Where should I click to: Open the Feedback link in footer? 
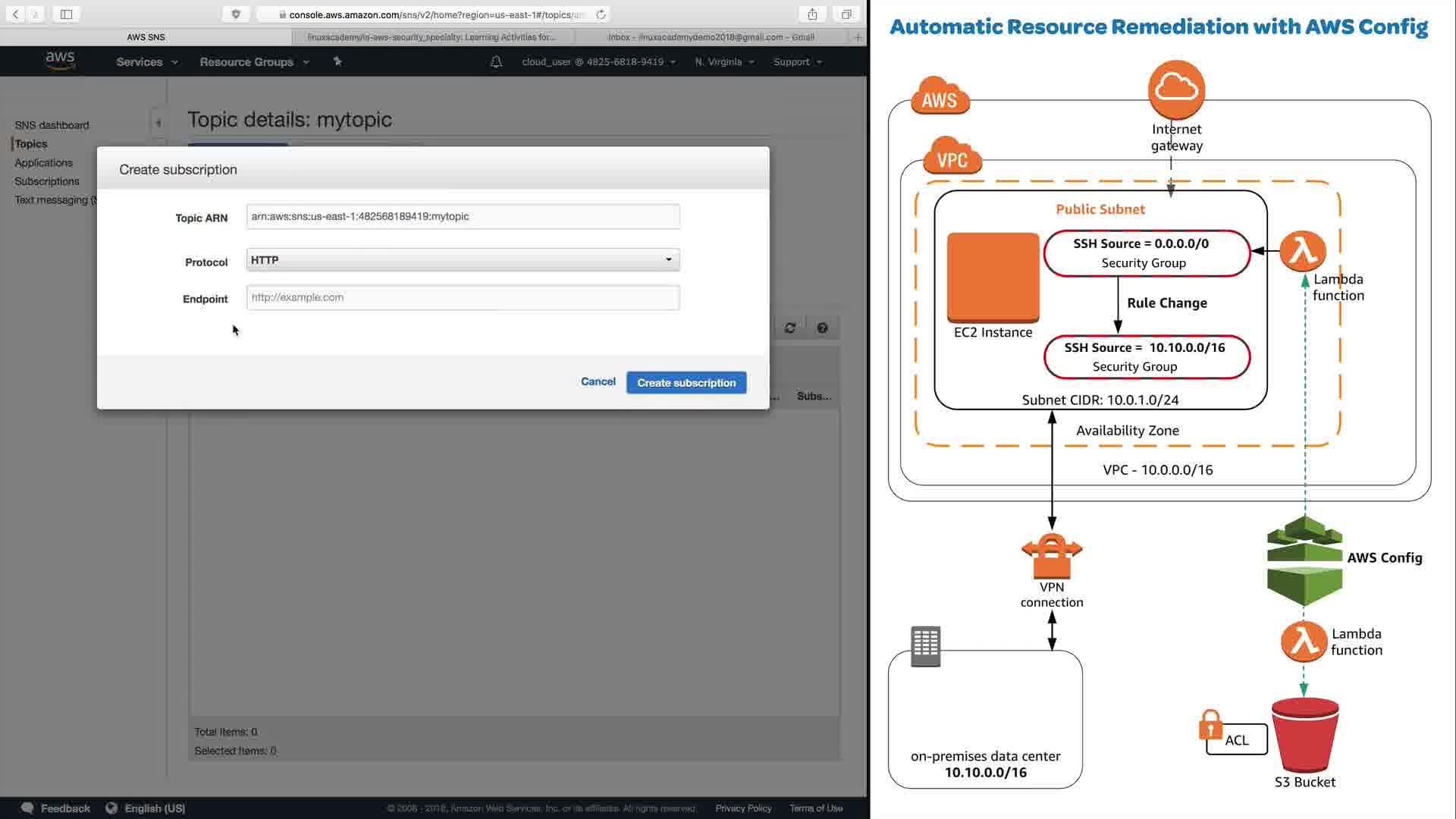65,808
